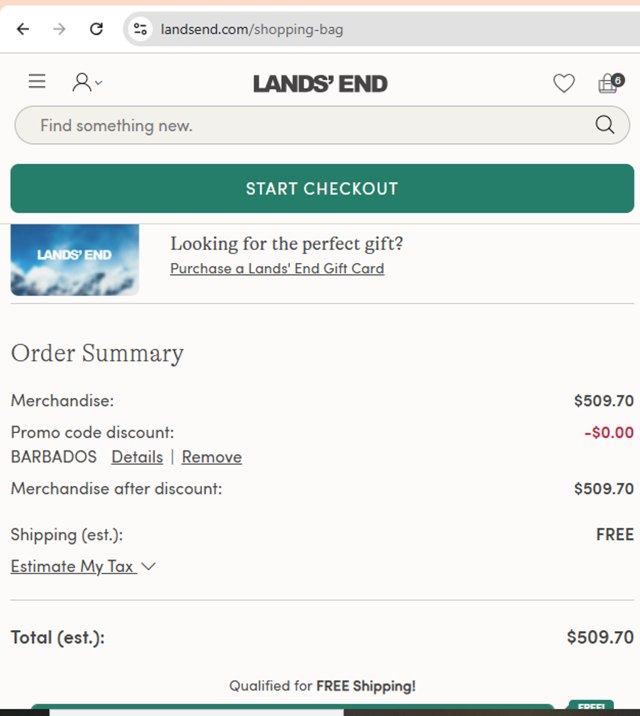
Task: View promo code Details link
Action: coord(137,457)
